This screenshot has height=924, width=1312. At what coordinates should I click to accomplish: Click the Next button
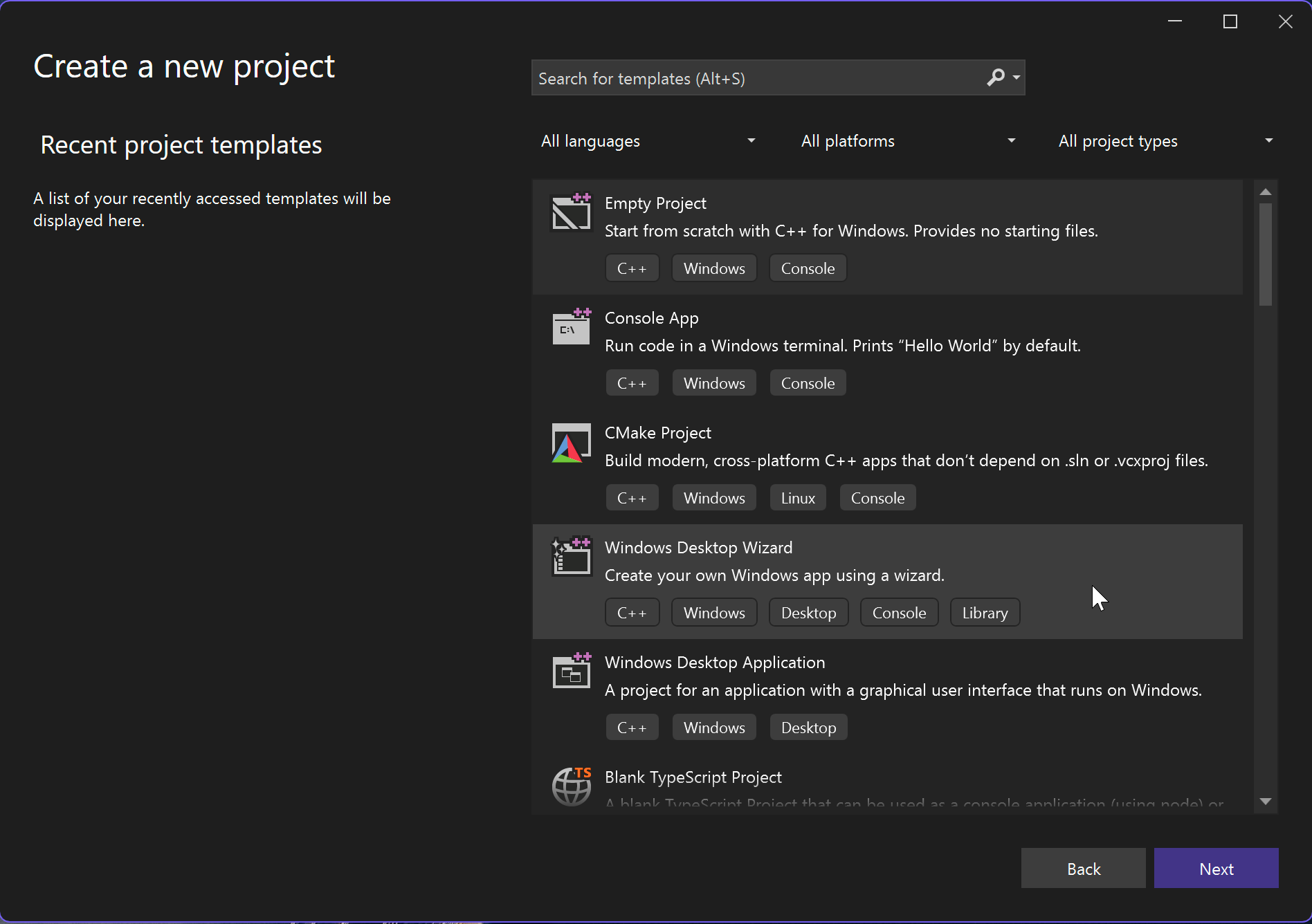click(x=1217, y=869)
